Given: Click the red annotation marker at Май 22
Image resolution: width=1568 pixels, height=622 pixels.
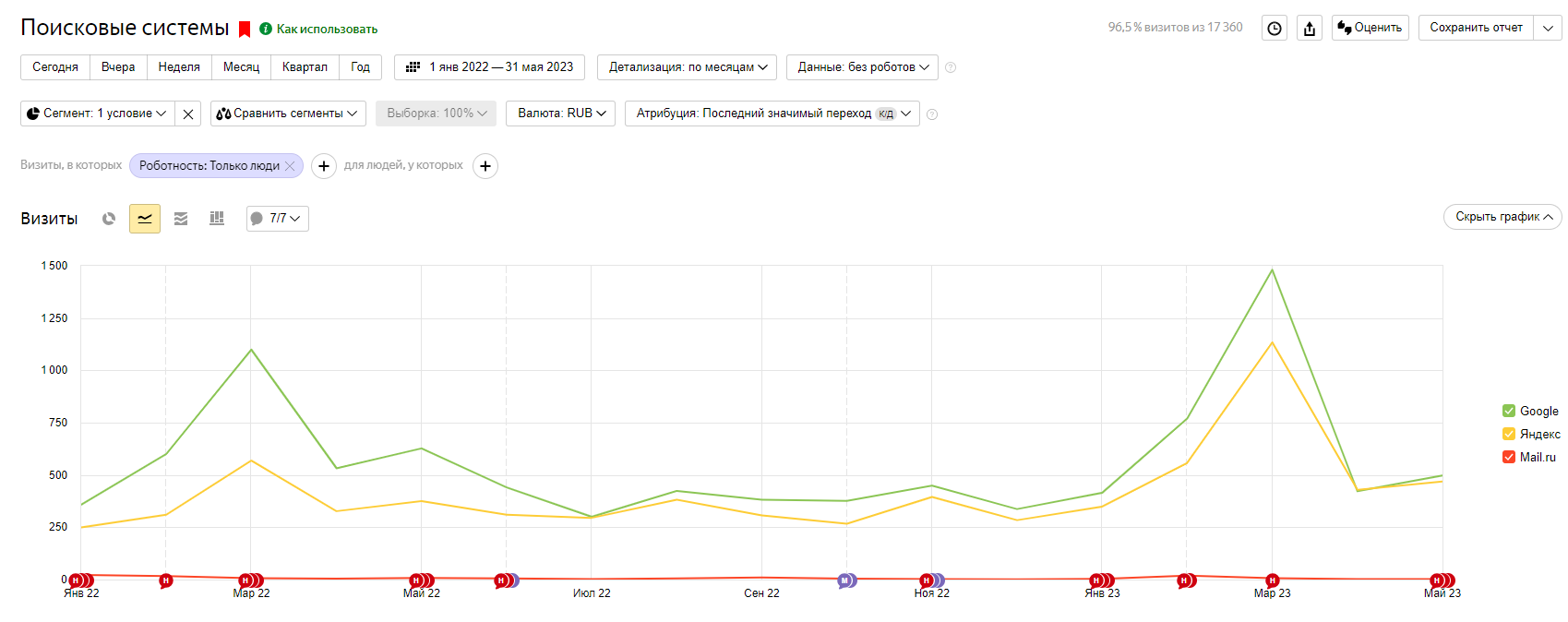Looking at the screenshot, I should 416,580.
